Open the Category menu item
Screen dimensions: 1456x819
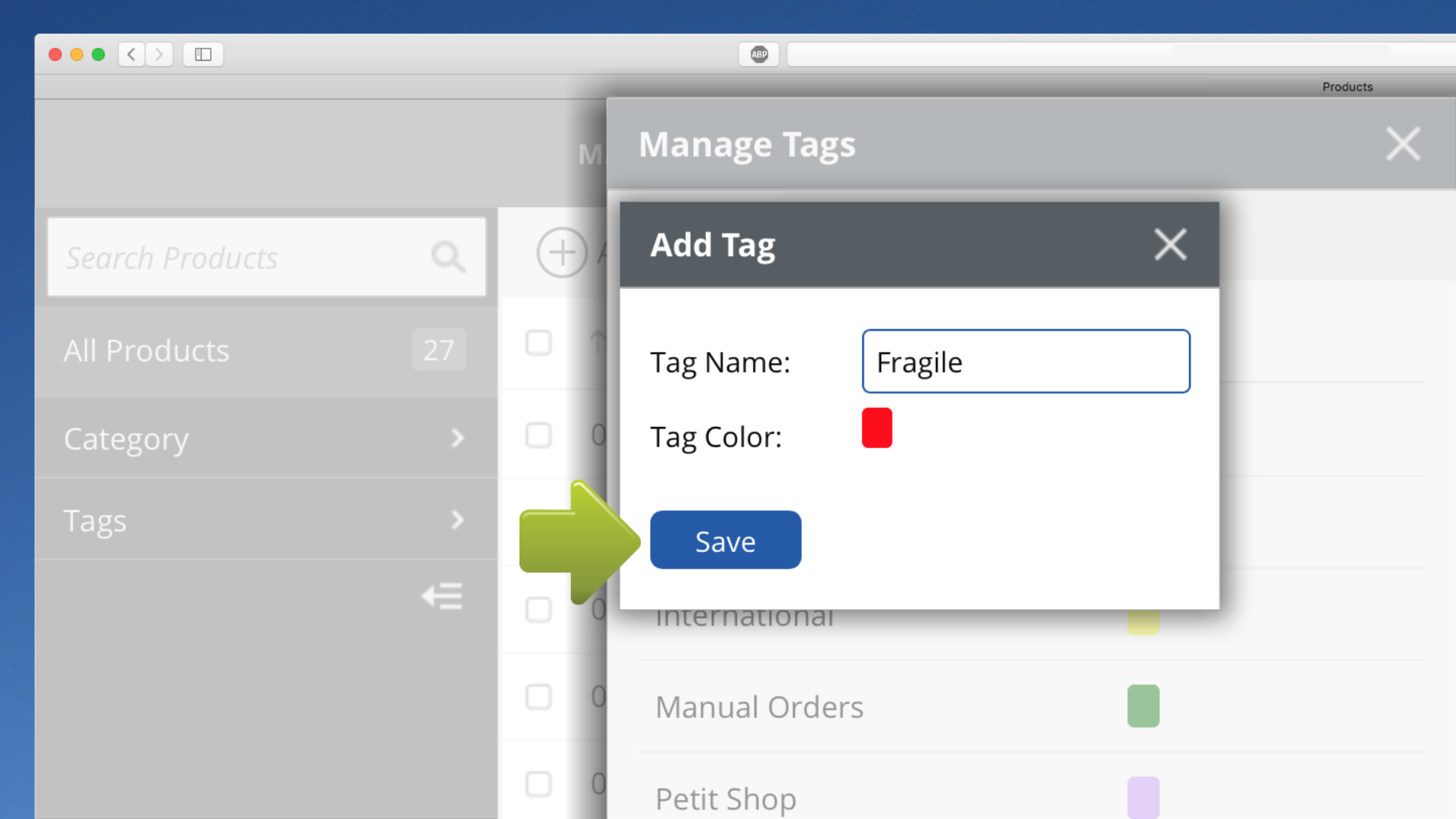[x=265, y=438]
